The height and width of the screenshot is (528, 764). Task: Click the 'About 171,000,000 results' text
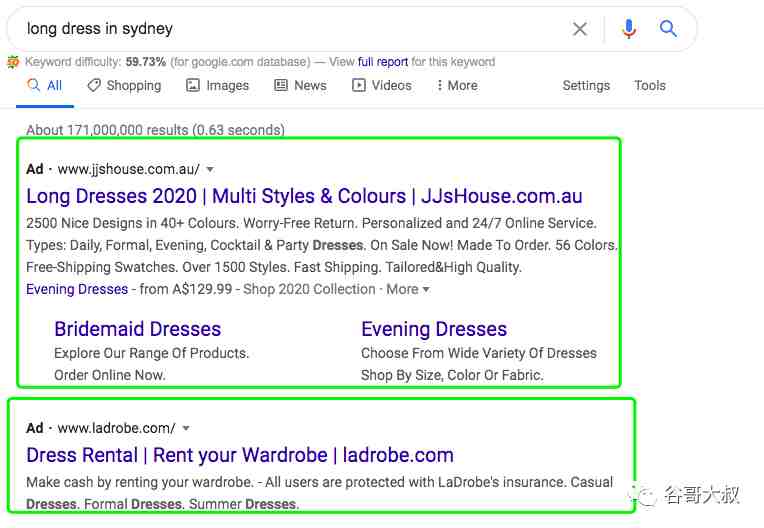(x=155, y=130)
